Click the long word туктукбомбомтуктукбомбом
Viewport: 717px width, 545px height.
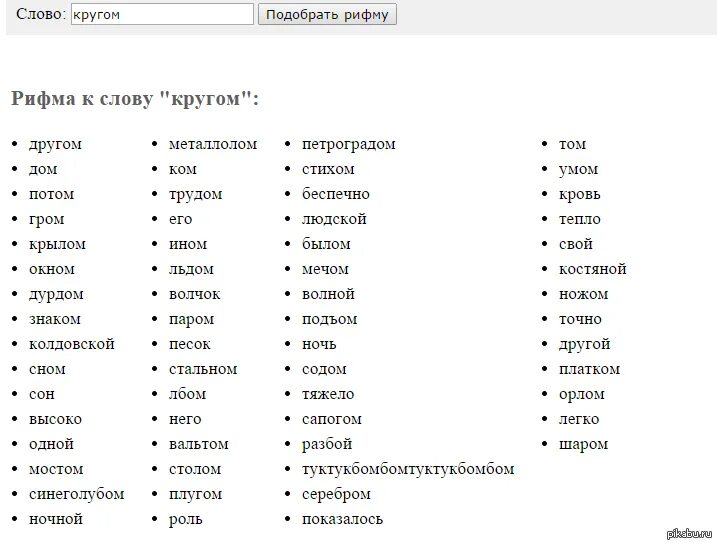click(408, 469)
